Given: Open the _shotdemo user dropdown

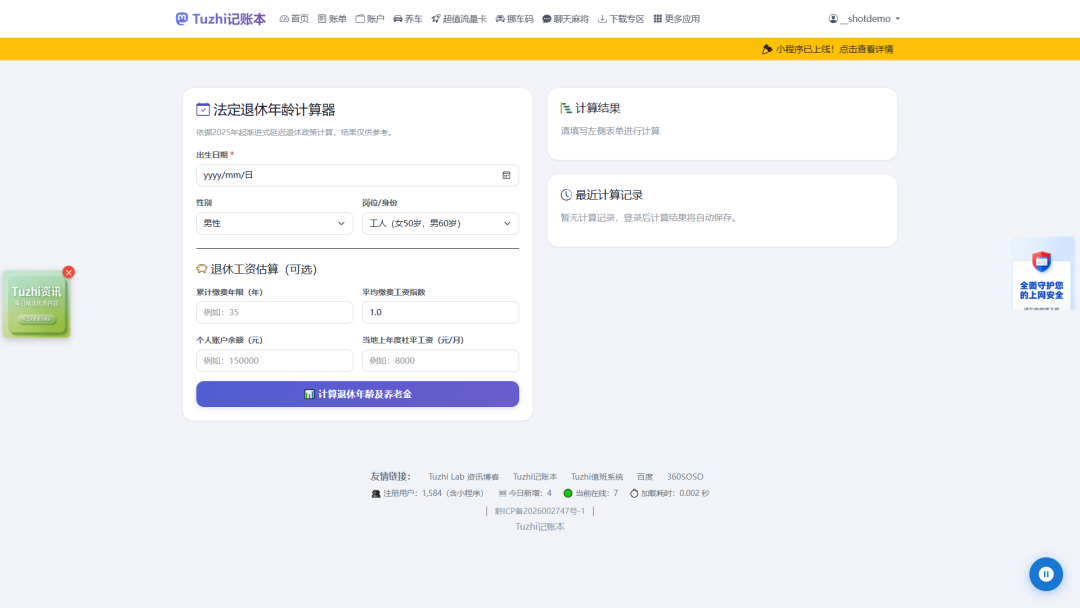Looking at the screenshot, I should pos(864,19).
